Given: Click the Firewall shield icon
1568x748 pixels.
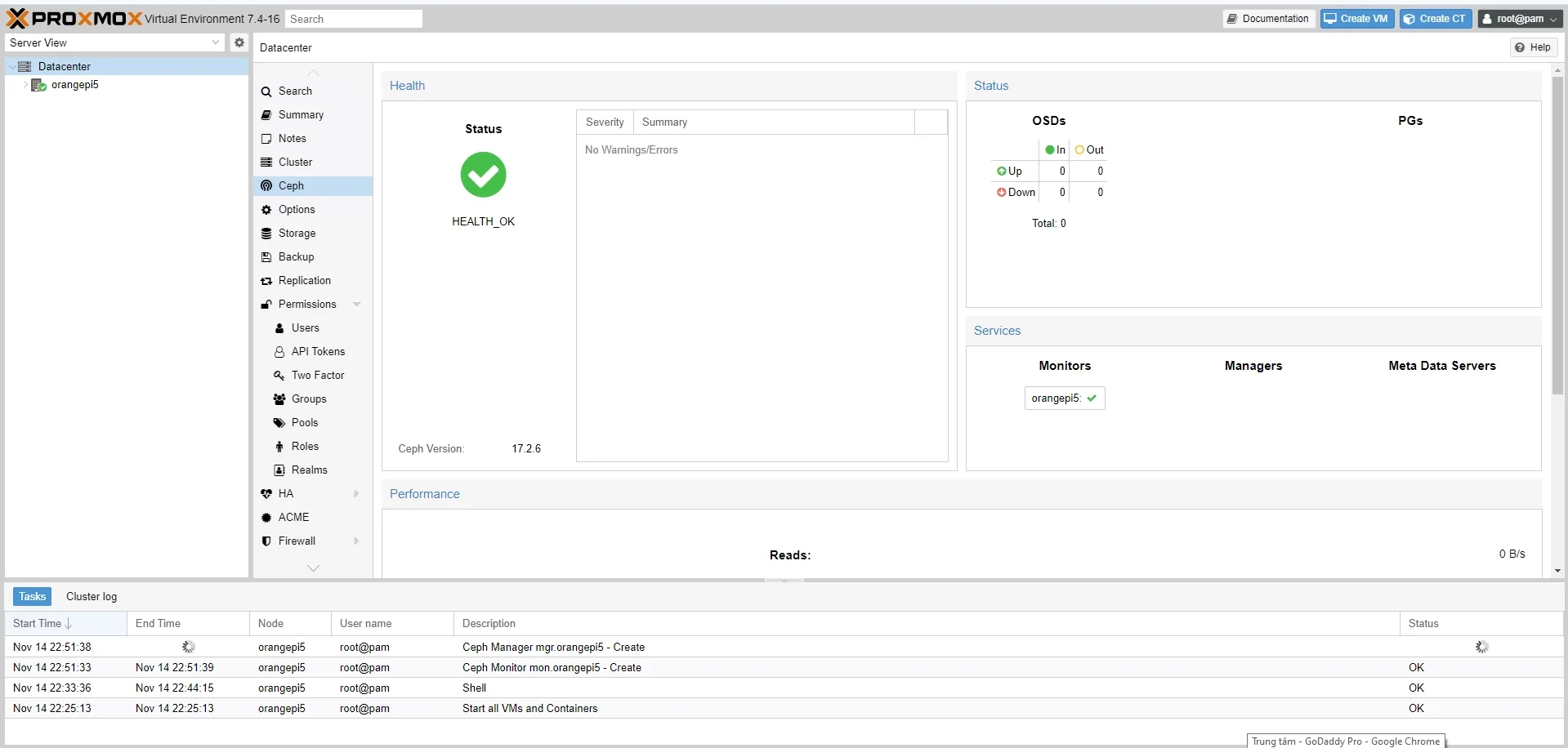Looking at the screenshot, I should pyautogui.click(x=266, y=541).
